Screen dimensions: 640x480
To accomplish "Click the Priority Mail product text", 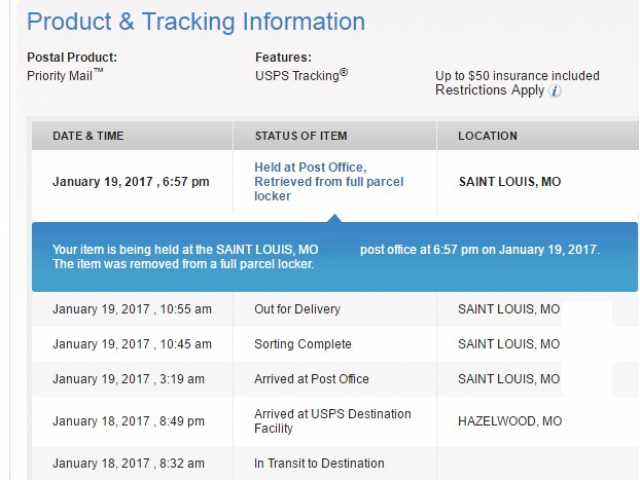I will point(65,75).
